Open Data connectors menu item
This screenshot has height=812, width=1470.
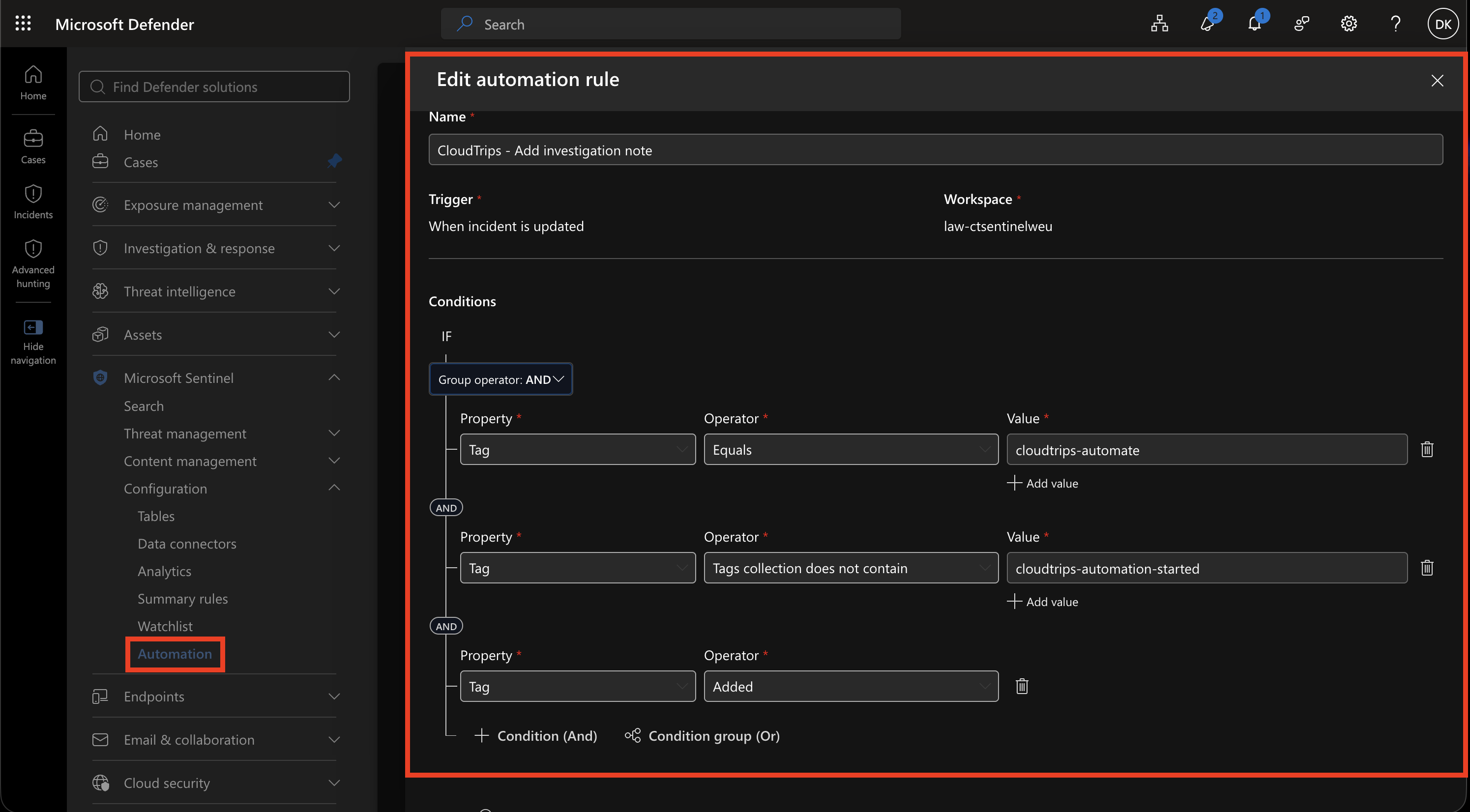187,543
